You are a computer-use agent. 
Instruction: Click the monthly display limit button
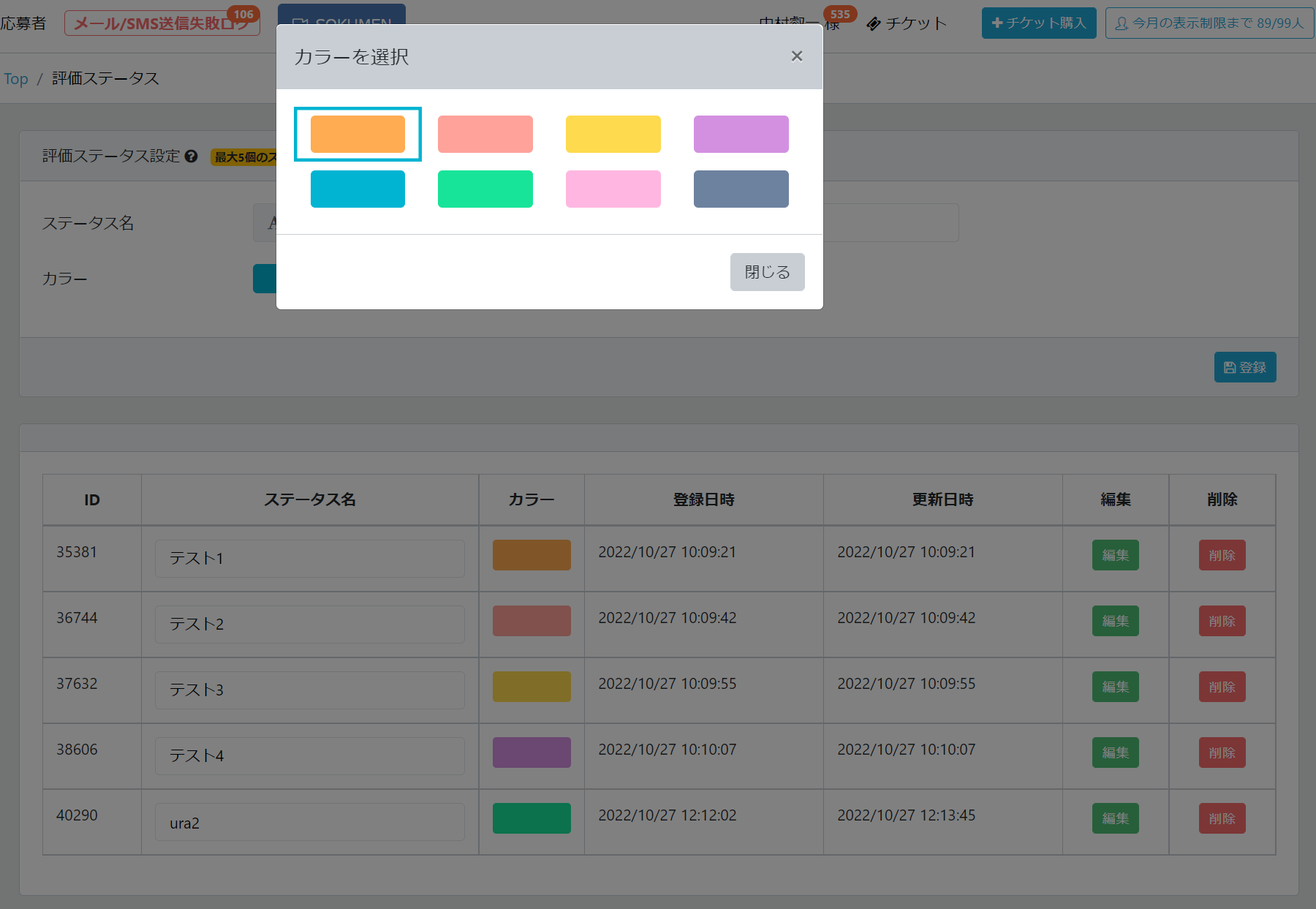[x=1209, y=23]
